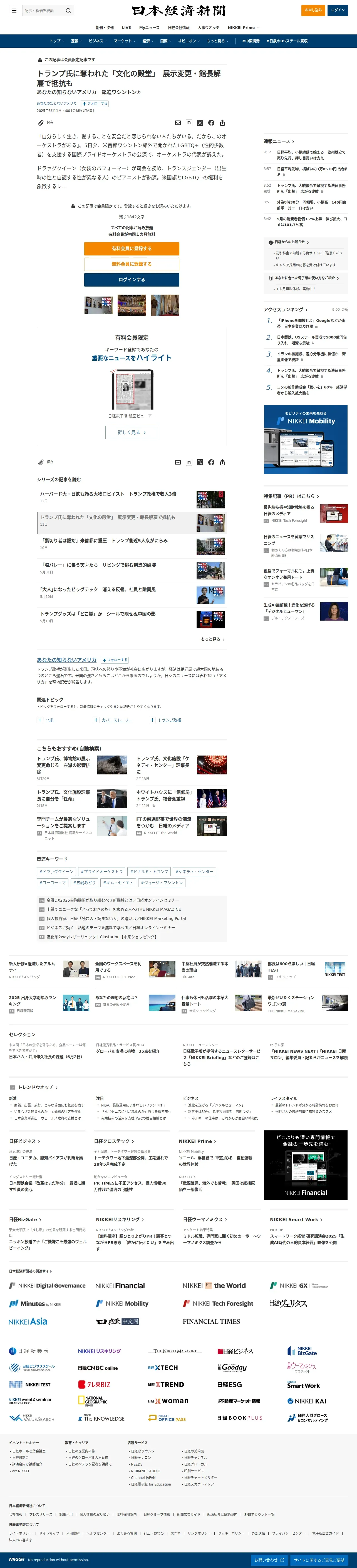The height and width of the screenshot is (1568, 357).
Task: Open the 日経ヴェリタス logo link
Action: pyautogui.click(x=288, y=1303)
